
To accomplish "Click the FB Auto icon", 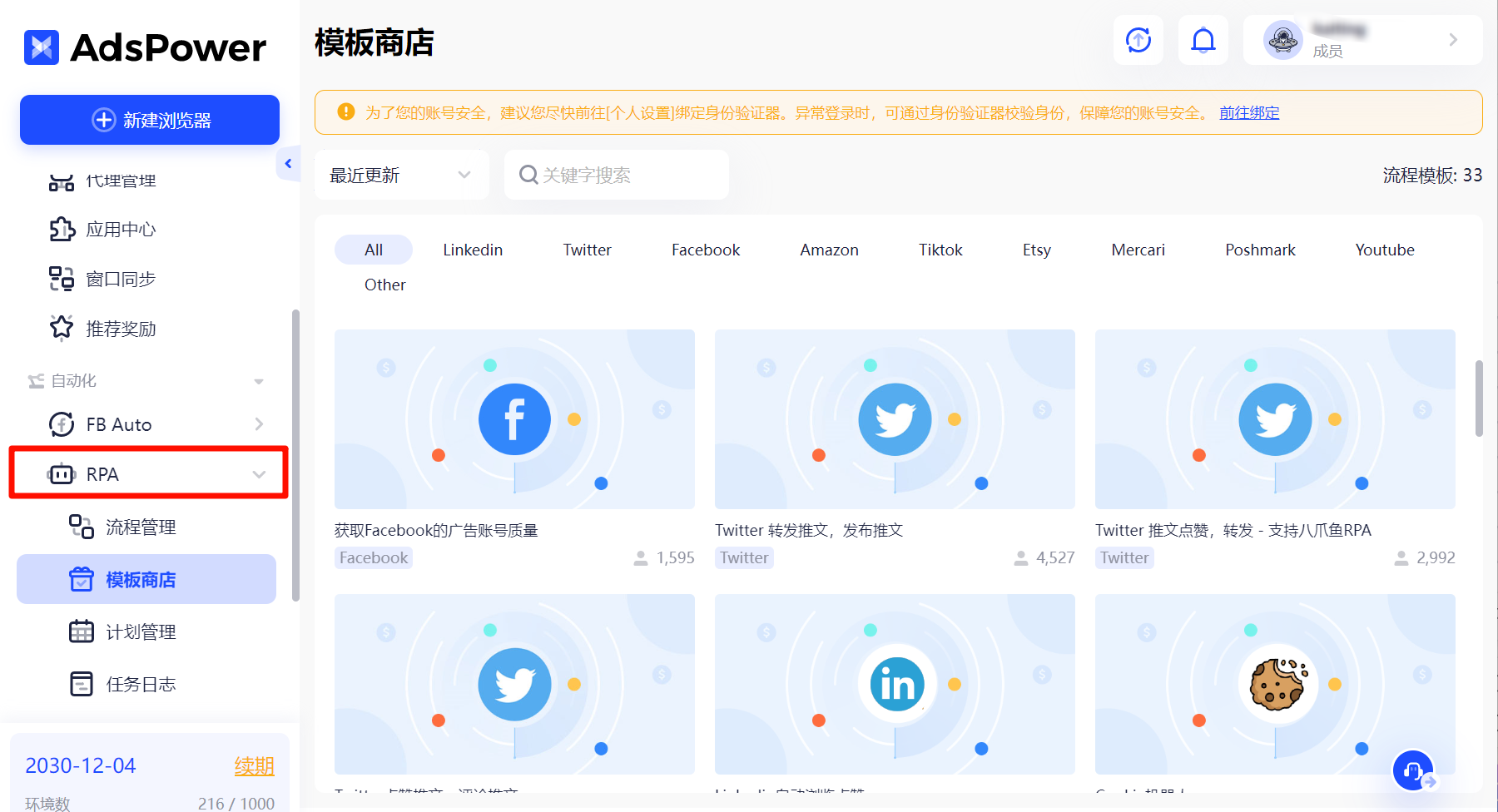I will (x=62, y=424).
